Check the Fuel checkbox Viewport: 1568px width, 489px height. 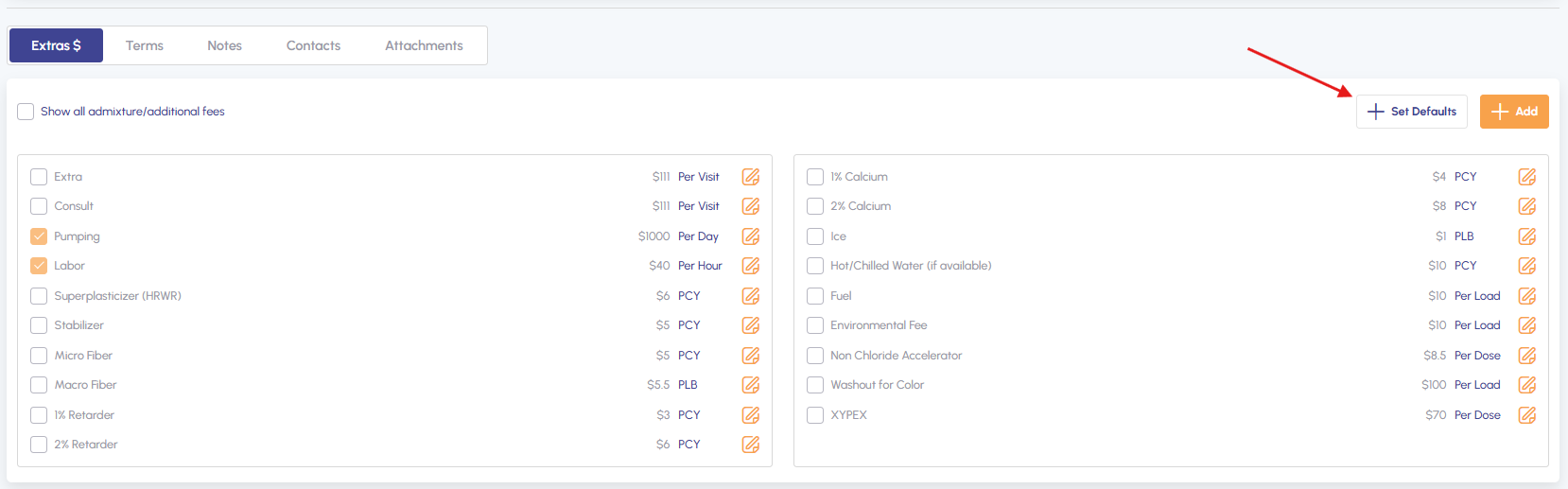(815, 296)
